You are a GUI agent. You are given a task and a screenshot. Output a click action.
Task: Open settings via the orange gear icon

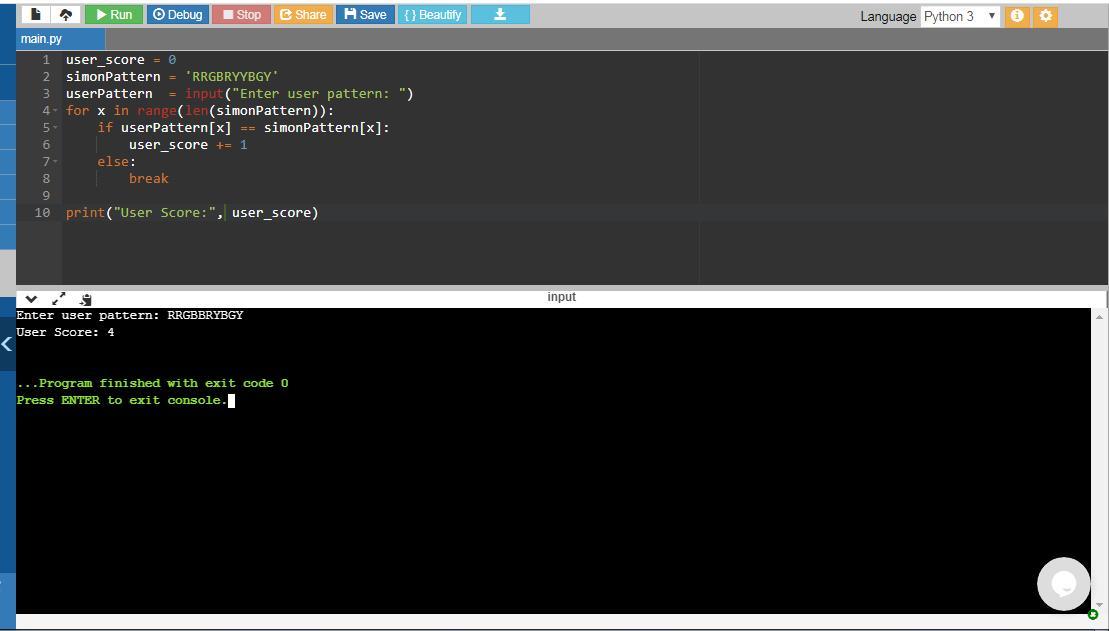[x=1045, y=16]
